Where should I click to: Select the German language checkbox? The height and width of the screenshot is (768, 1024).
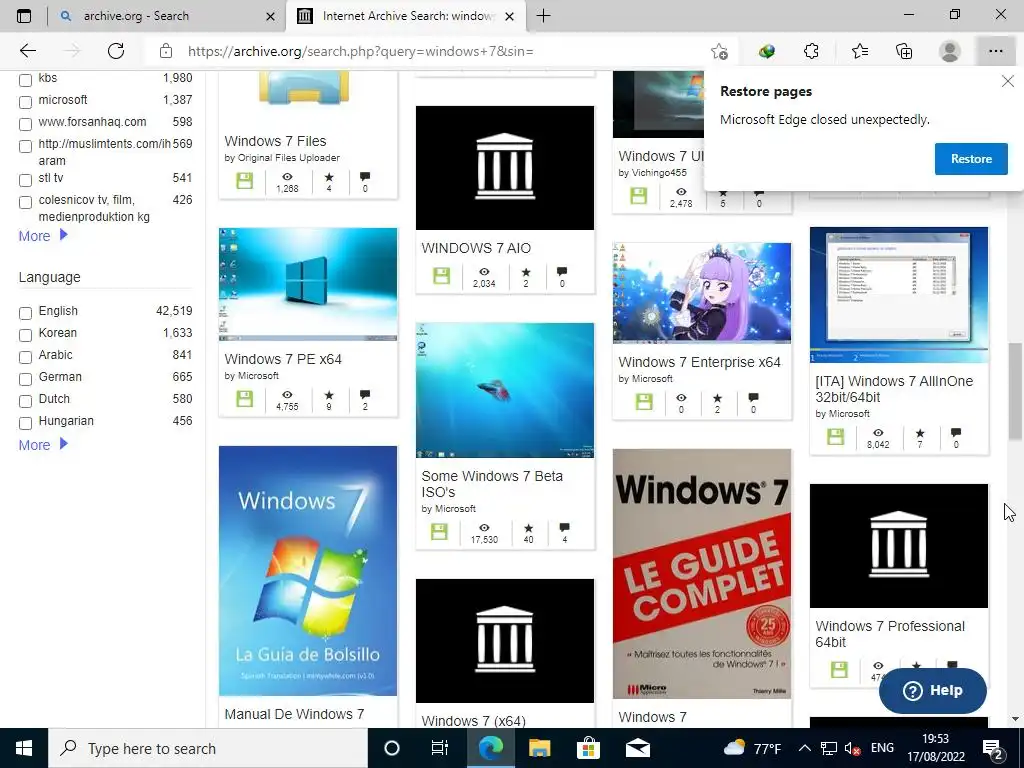pos(25,379)
